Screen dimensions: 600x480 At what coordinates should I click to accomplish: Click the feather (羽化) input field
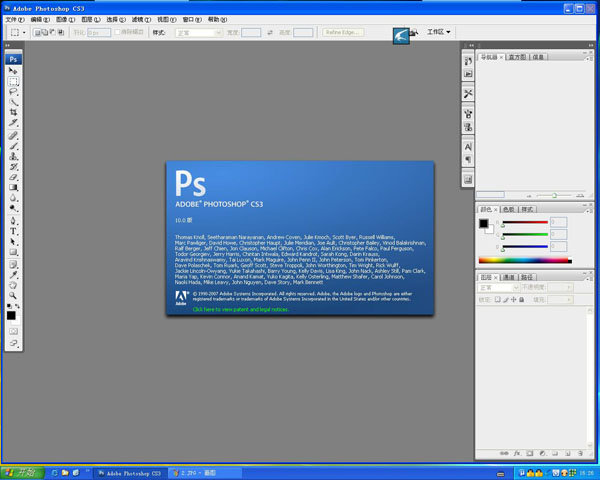point(98,33)
